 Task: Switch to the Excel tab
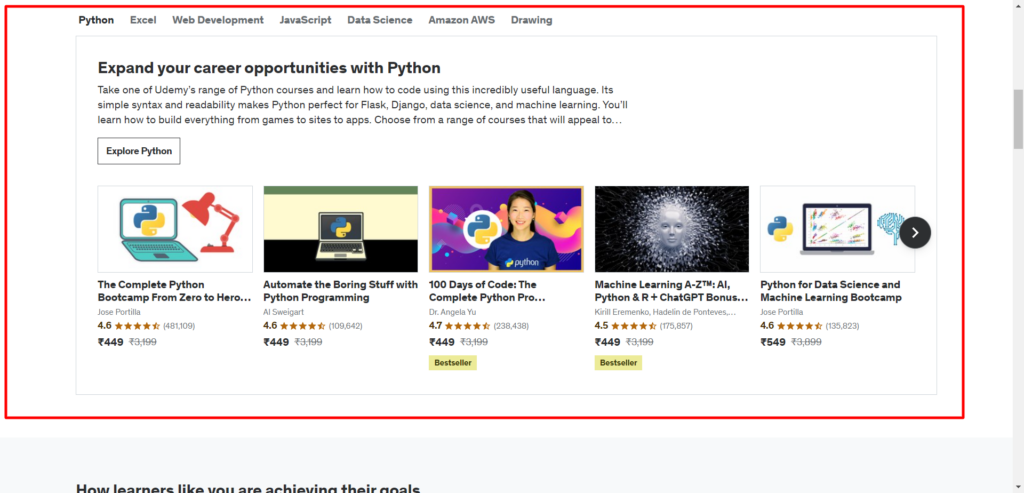(x=143, y=20)
